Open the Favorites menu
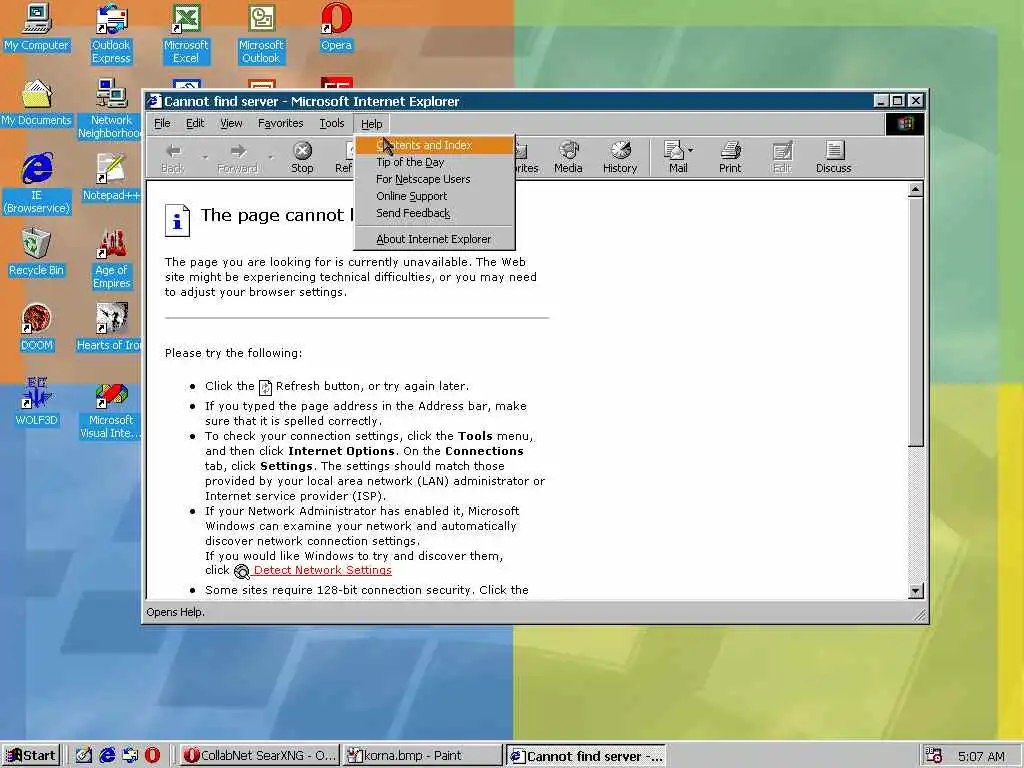Screen dimensions: 1024x768 pos(280,123)
